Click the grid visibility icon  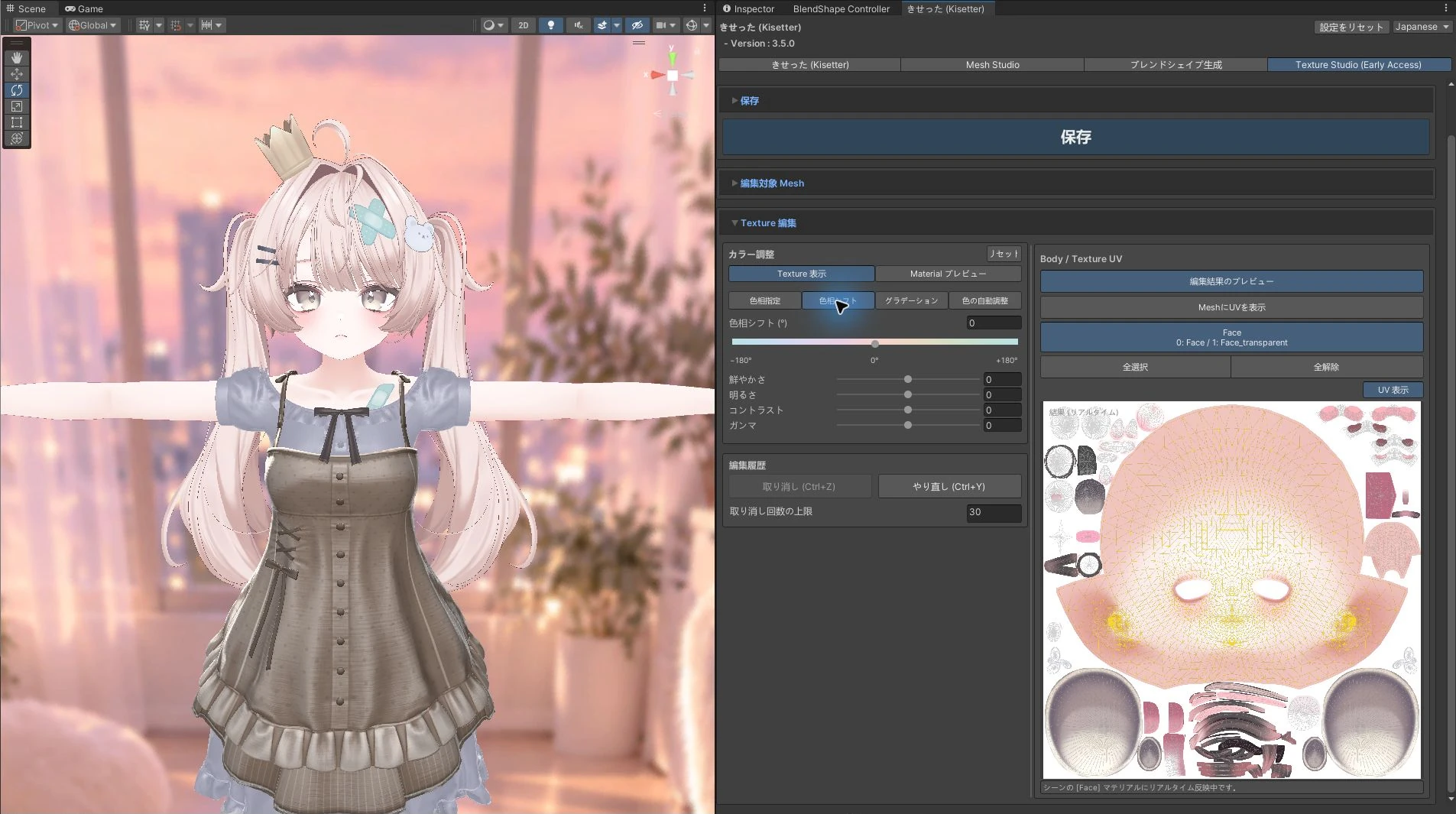(x=144, y=25)
